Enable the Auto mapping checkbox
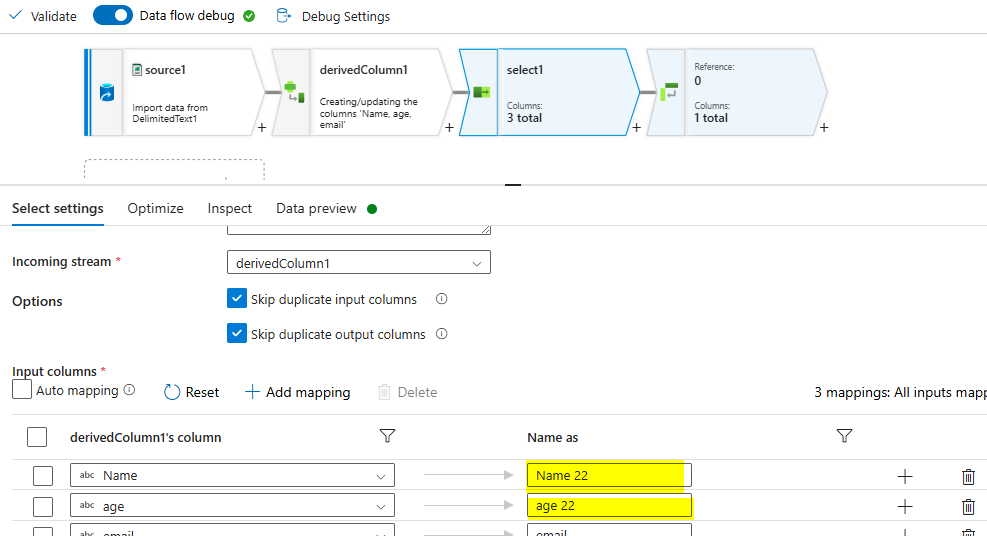Viewport: 987px width, 536px height. point(22,389)
